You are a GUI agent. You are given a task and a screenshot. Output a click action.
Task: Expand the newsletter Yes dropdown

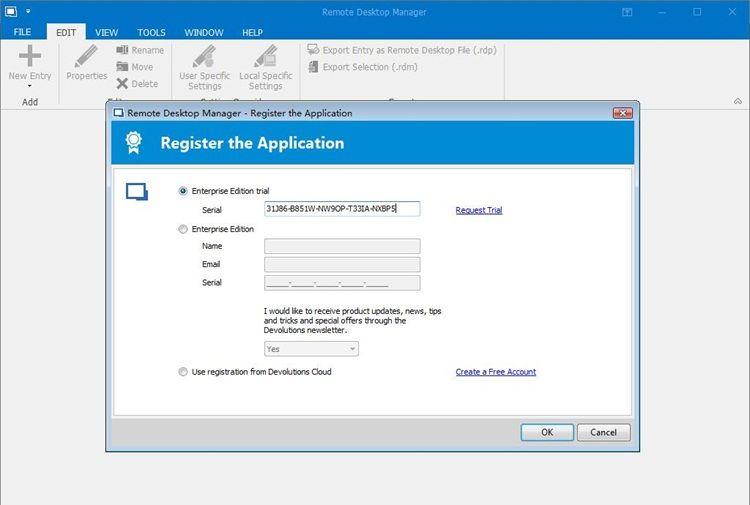[x=352, y=349]
